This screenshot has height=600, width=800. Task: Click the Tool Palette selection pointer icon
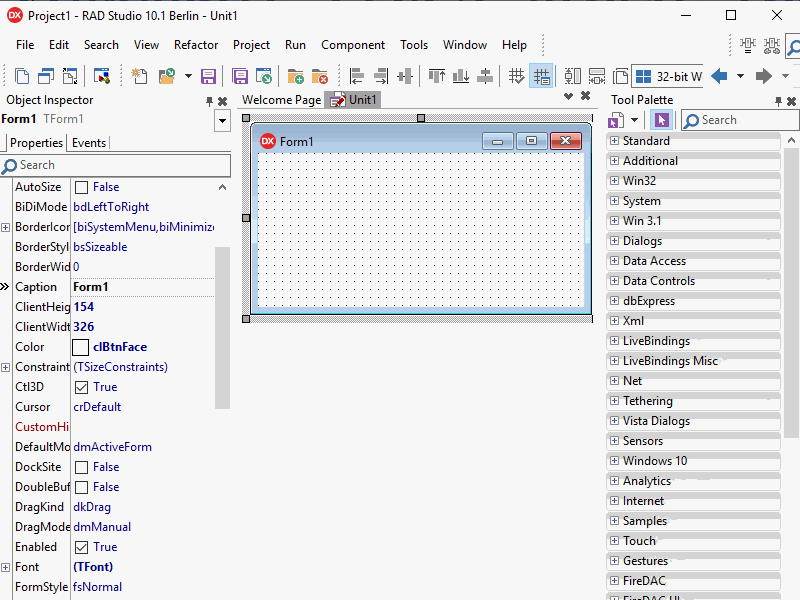coord(662,120)
